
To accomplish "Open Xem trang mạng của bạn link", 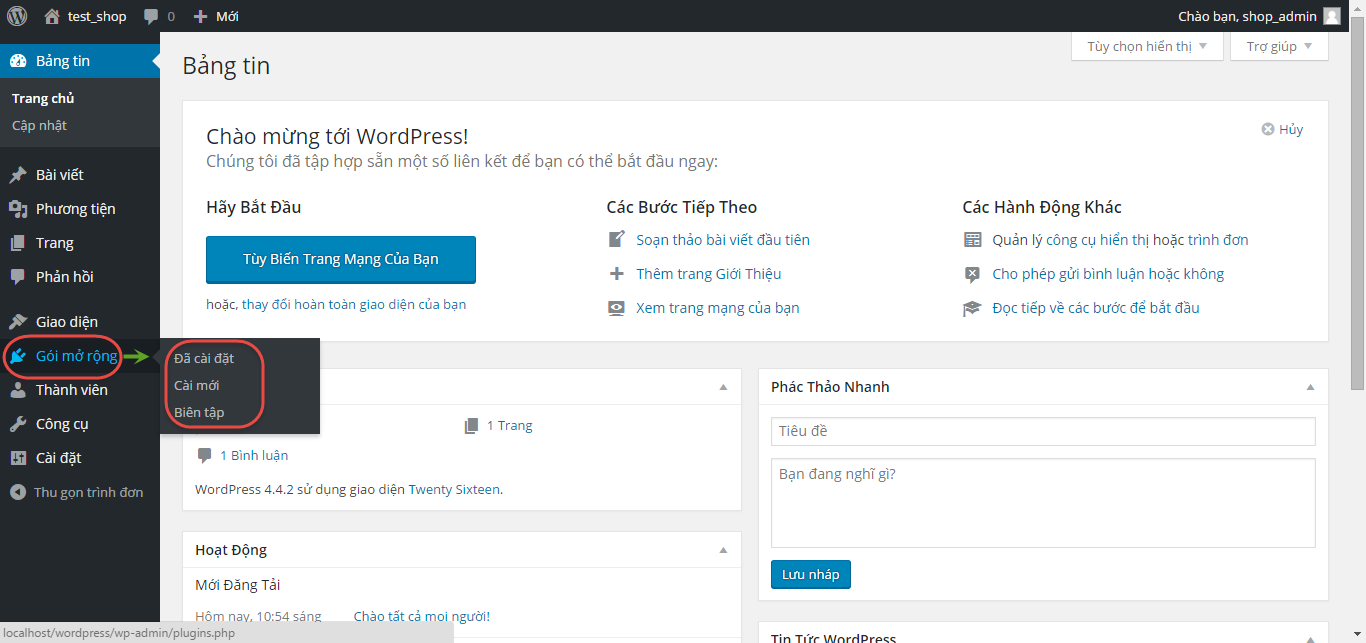I will point(718,308).
